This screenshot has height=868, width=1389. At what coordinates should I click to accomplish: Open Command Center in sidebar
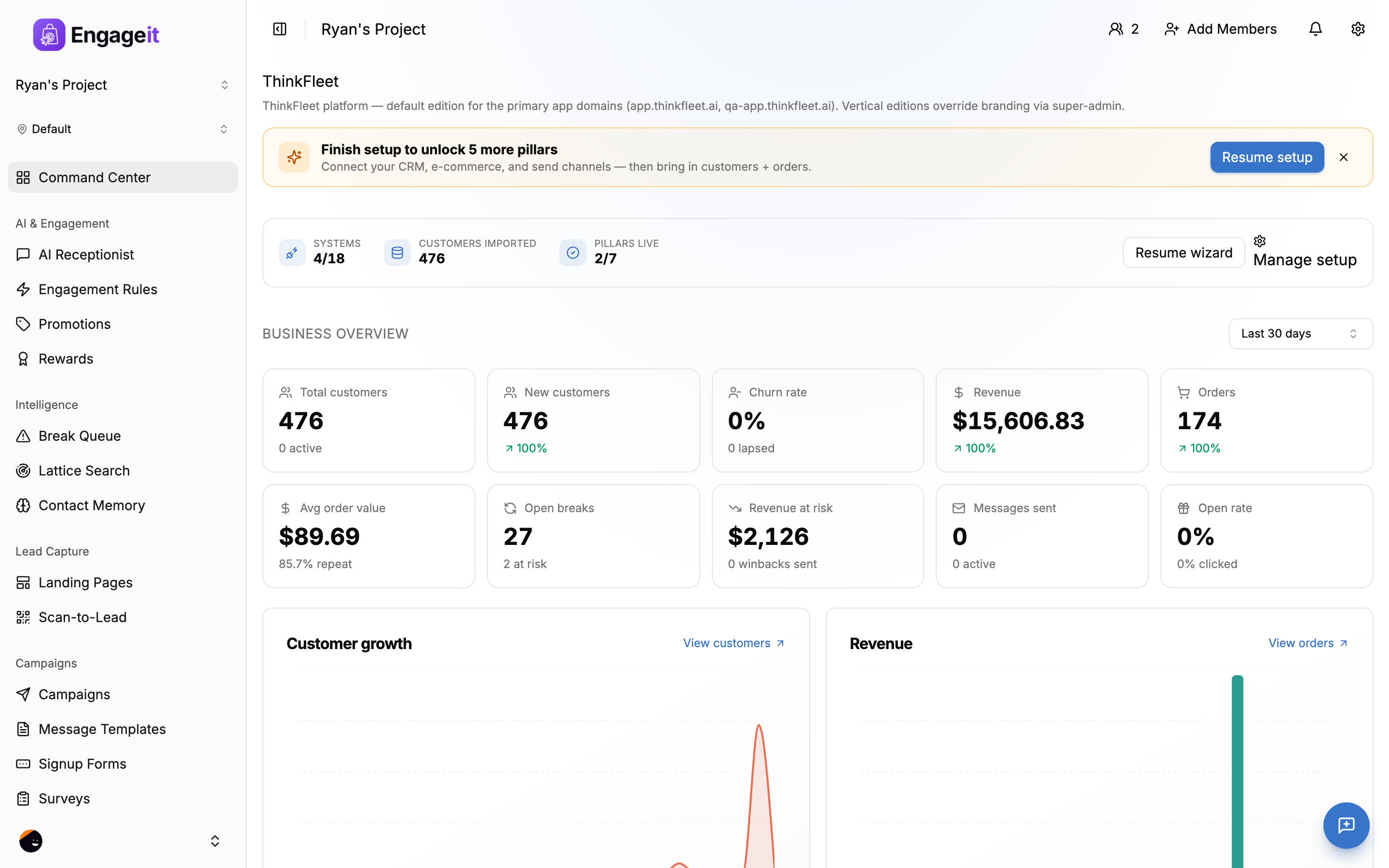pyautogui.click(x=122, y=177)
